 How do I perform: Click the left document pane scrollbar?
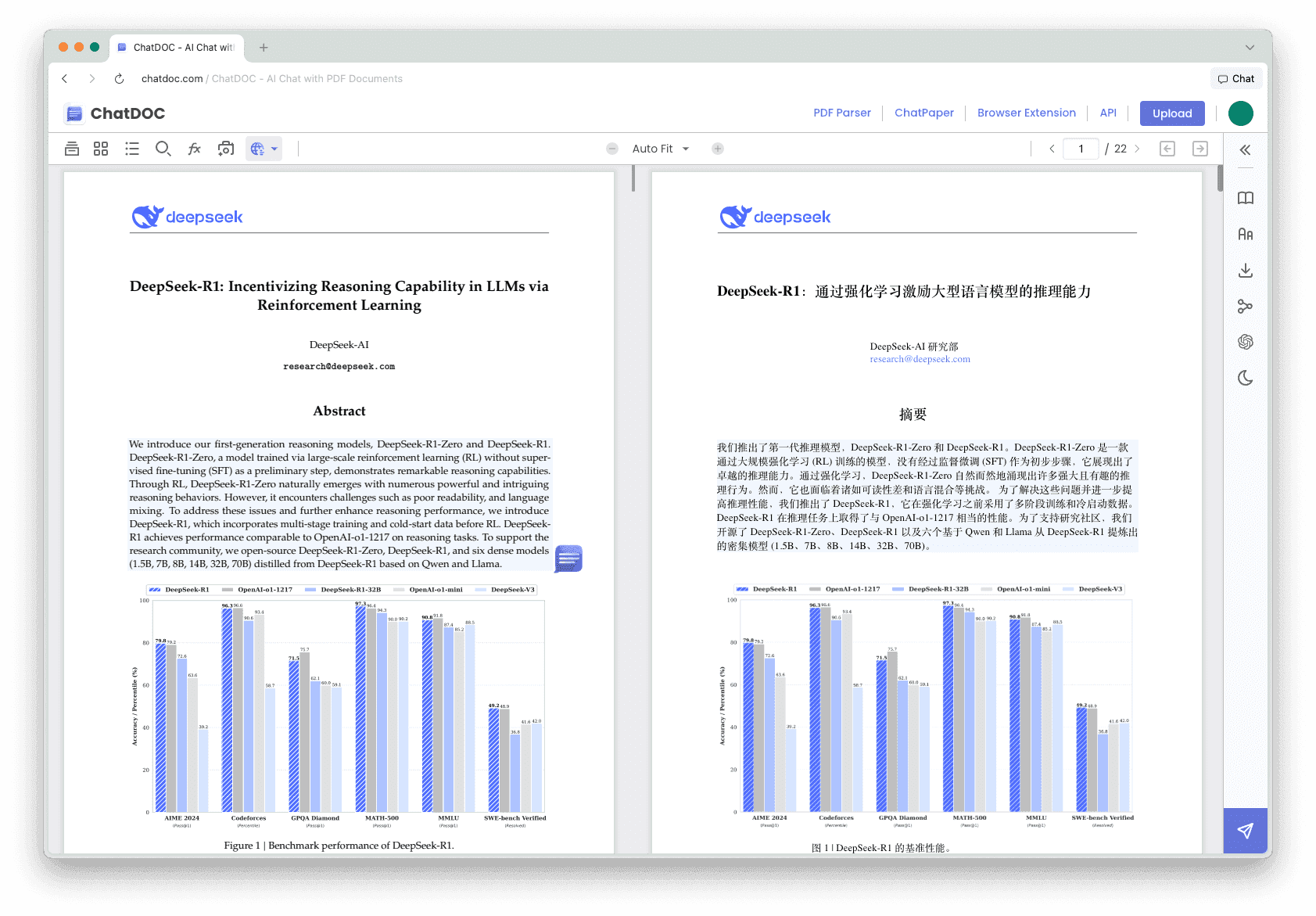633,179
